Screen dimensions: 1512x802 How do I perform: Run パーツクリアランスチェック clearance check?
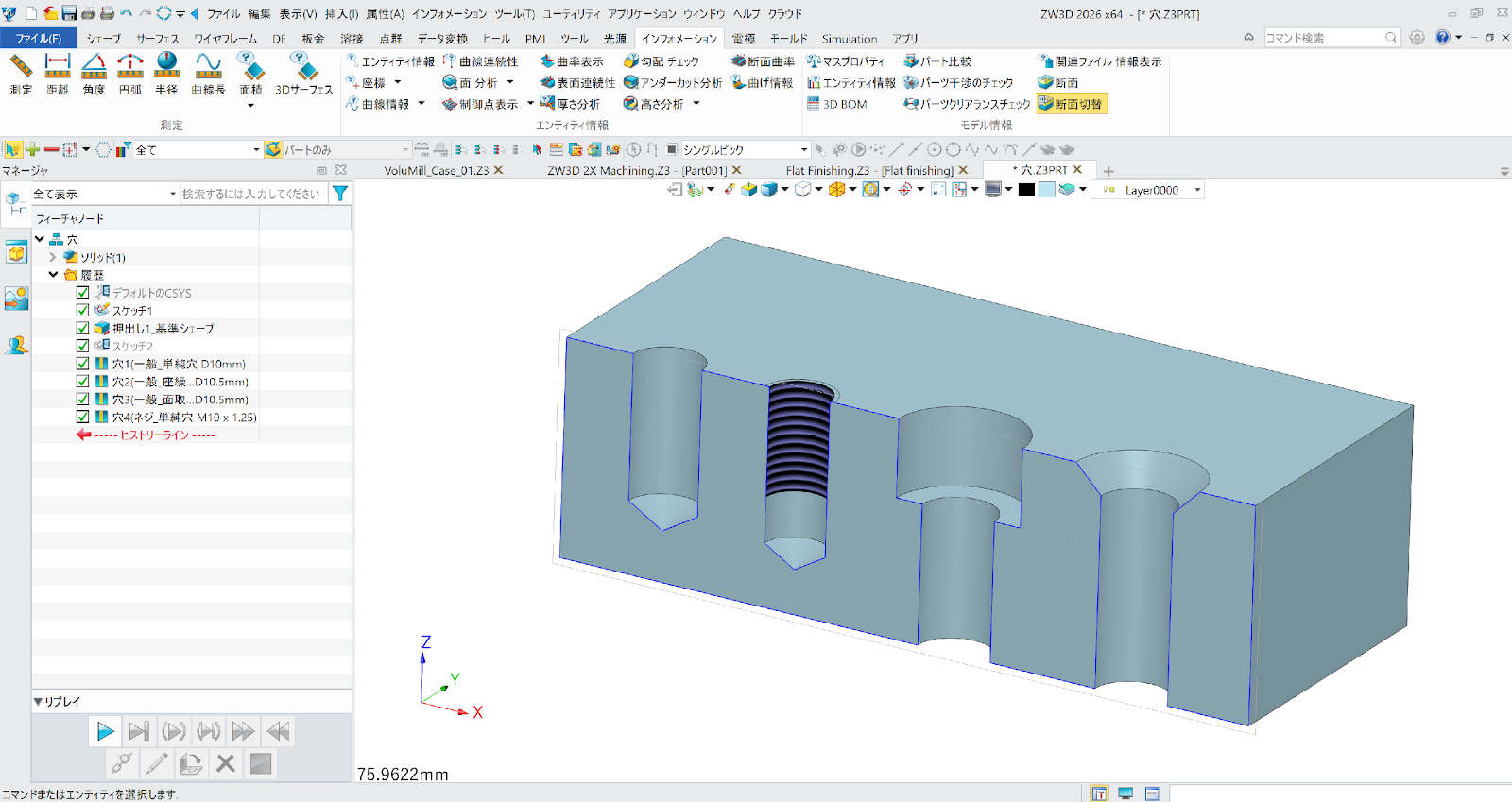(x=967, y=104)
